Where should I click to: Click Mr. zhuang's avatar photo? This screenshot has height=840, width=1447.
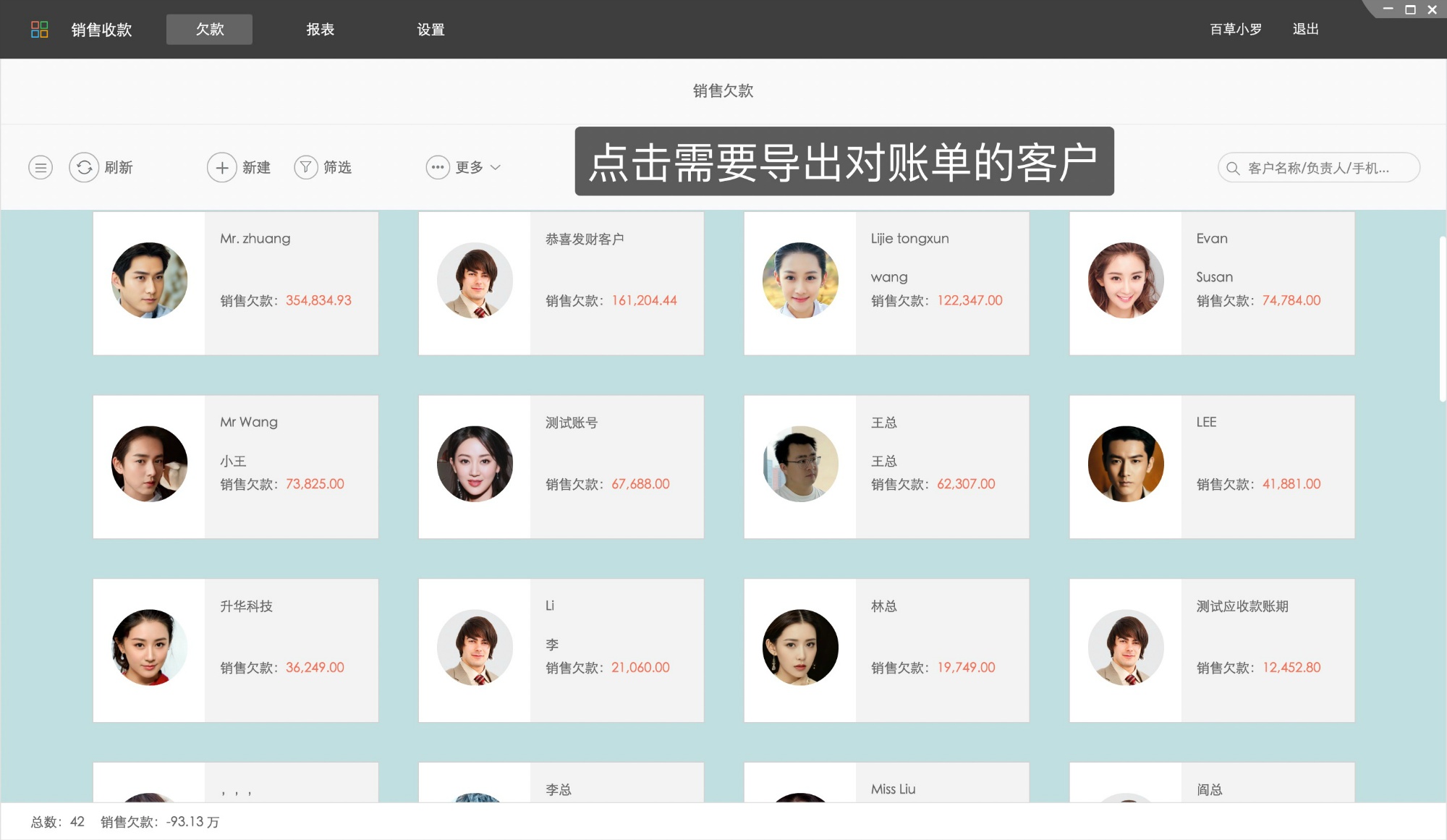149,281
